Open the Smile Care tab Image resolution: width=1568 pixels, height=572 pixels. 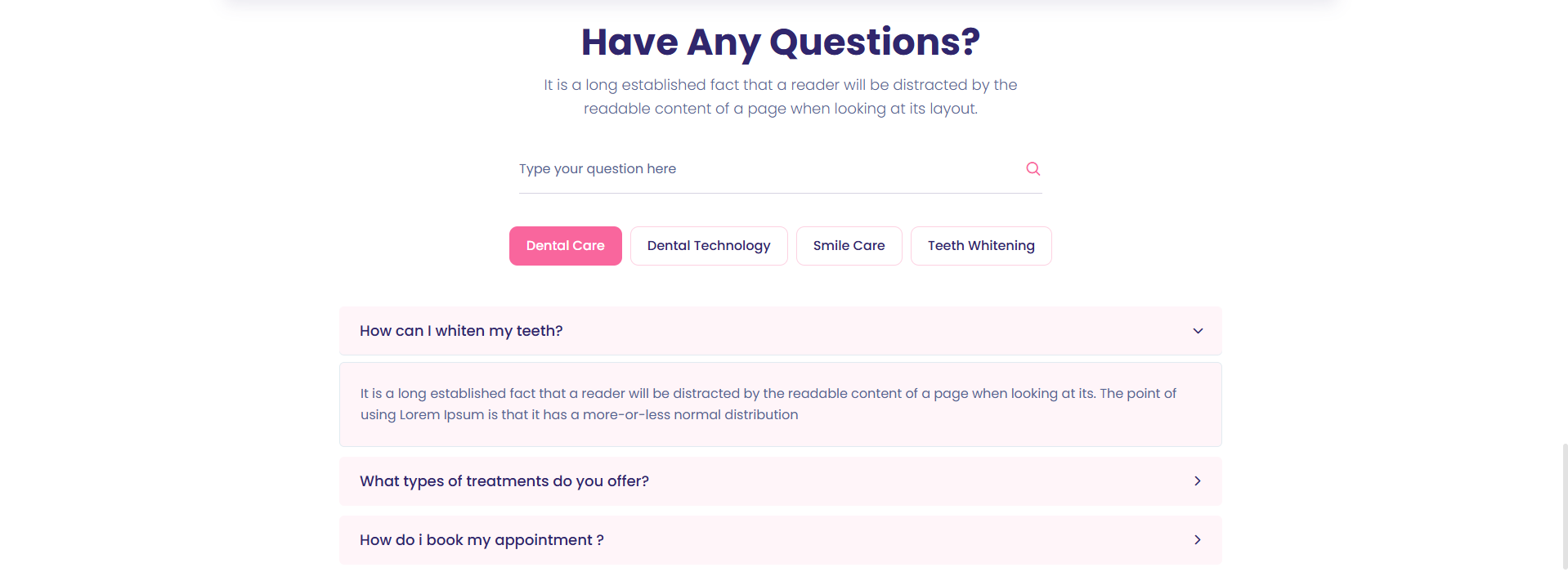click(849, 246)
